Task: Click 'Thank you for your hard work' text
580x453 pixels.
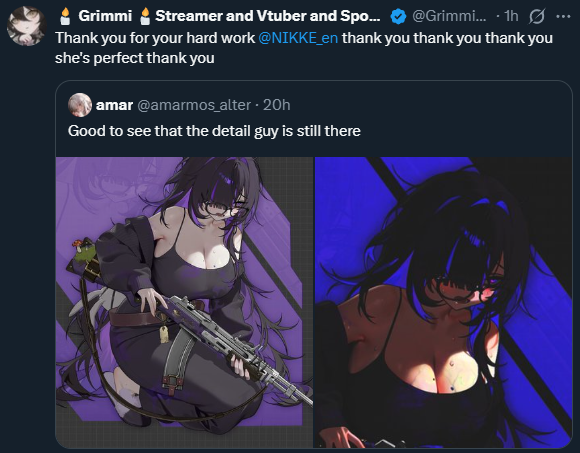Action: coord(155,38)
